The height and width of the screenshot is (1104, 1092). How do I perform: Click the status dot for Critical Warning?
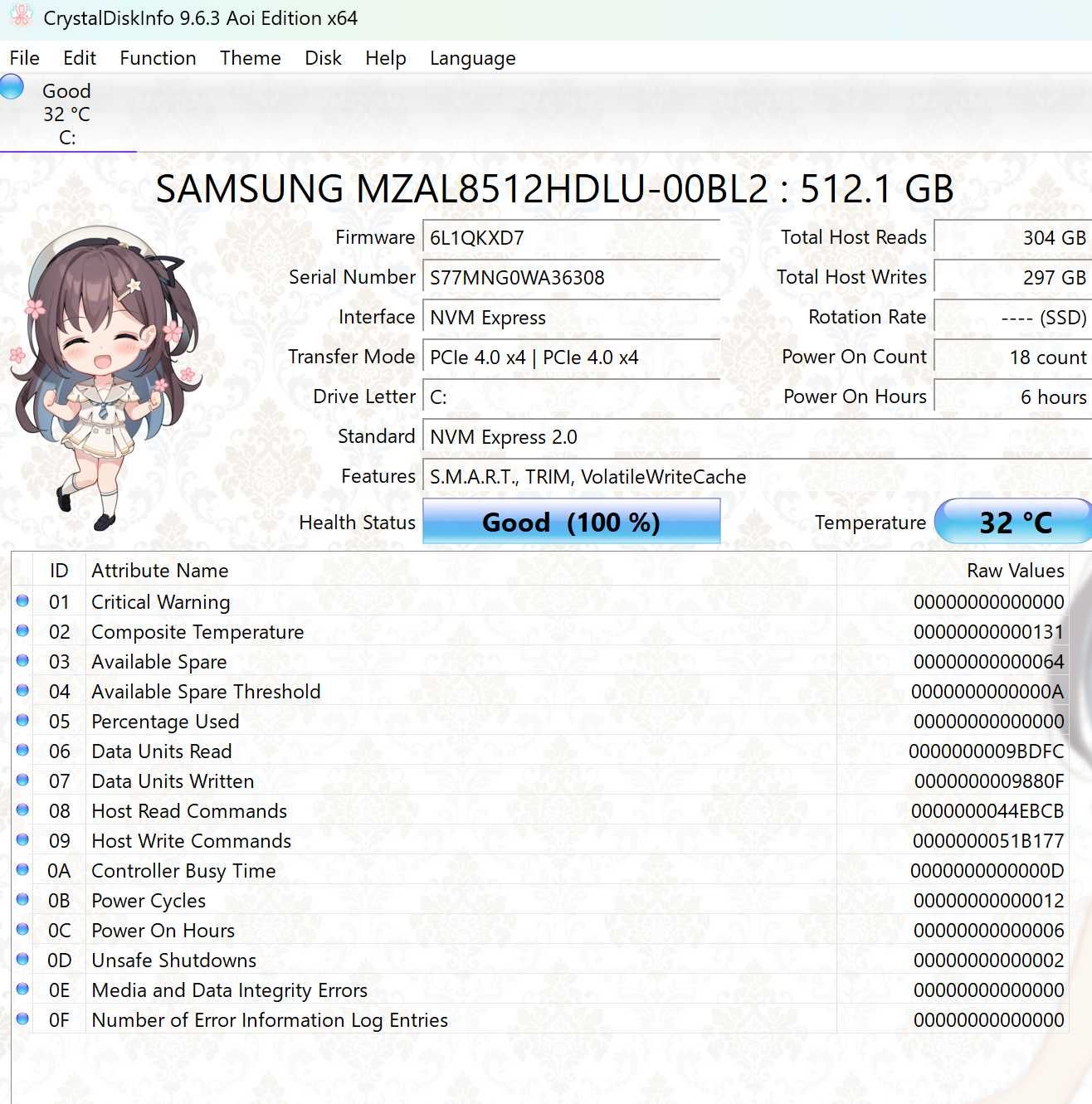tap(22, 601)
